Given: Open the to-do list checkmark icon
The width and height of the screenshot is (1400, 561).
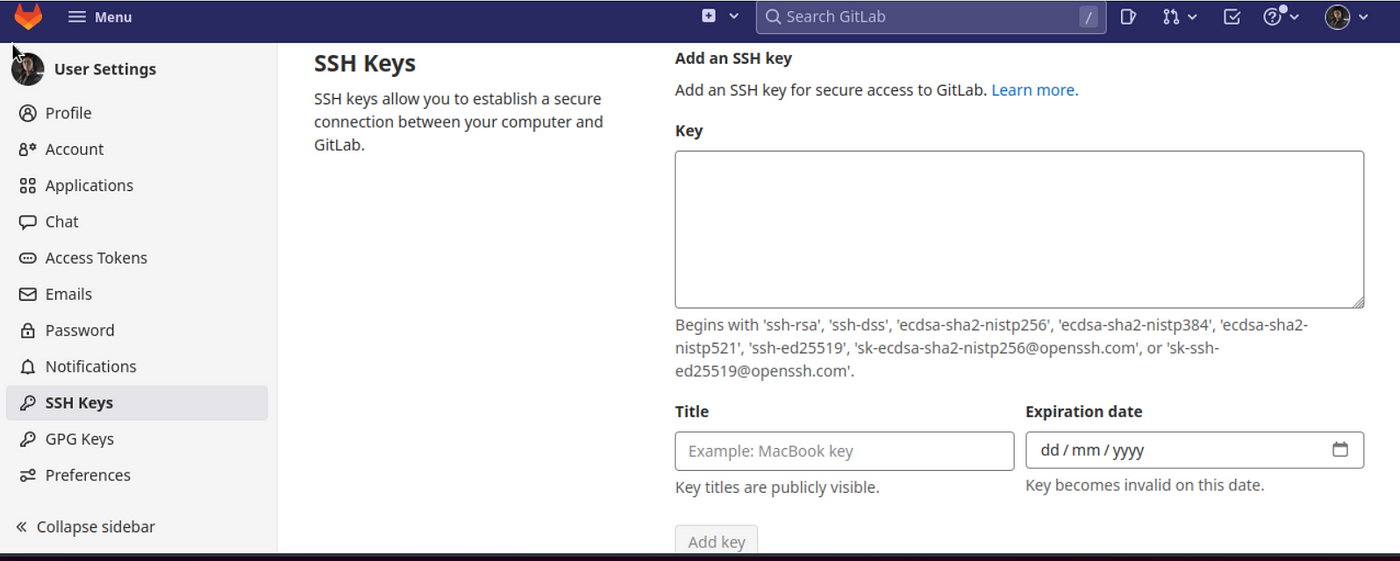Looking at the screenshot, I should [1232, 17].
